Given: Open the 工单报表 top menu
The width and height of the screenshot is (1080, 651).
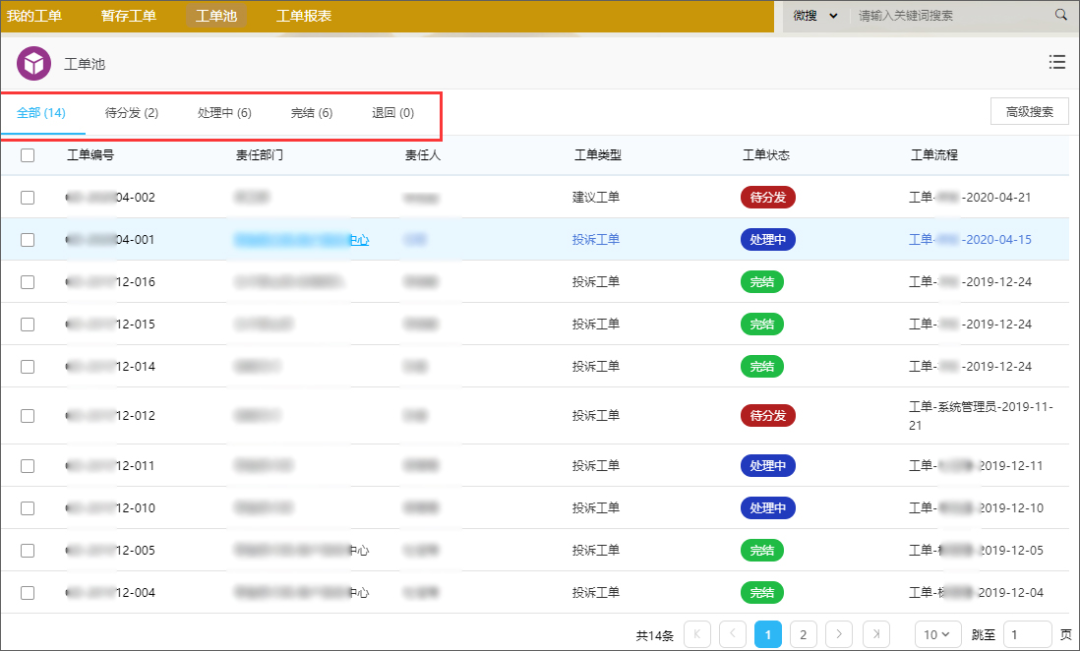Looking at the screenshot, I should point(304,16).
